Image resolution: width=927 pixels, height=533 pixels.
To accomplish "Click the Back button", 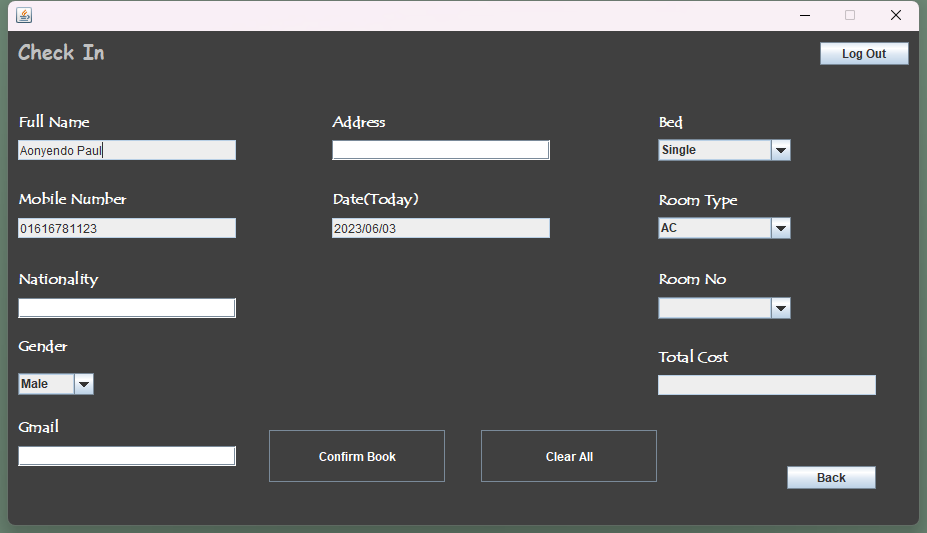I will click(x=831, y=477).
